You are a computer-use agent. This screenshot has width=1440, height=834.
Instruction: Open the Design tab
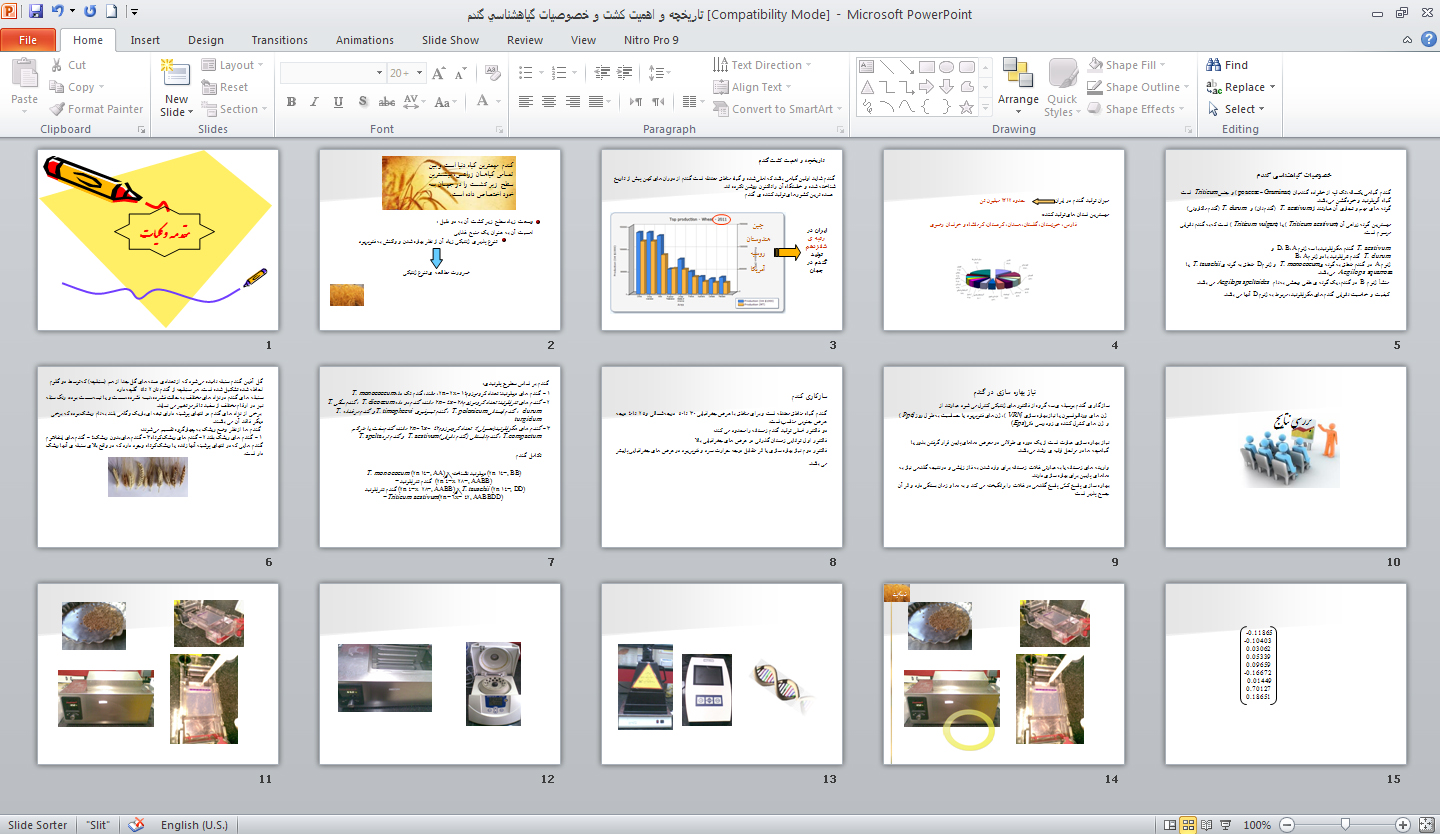pyautogui.click(x=205, y=40)
